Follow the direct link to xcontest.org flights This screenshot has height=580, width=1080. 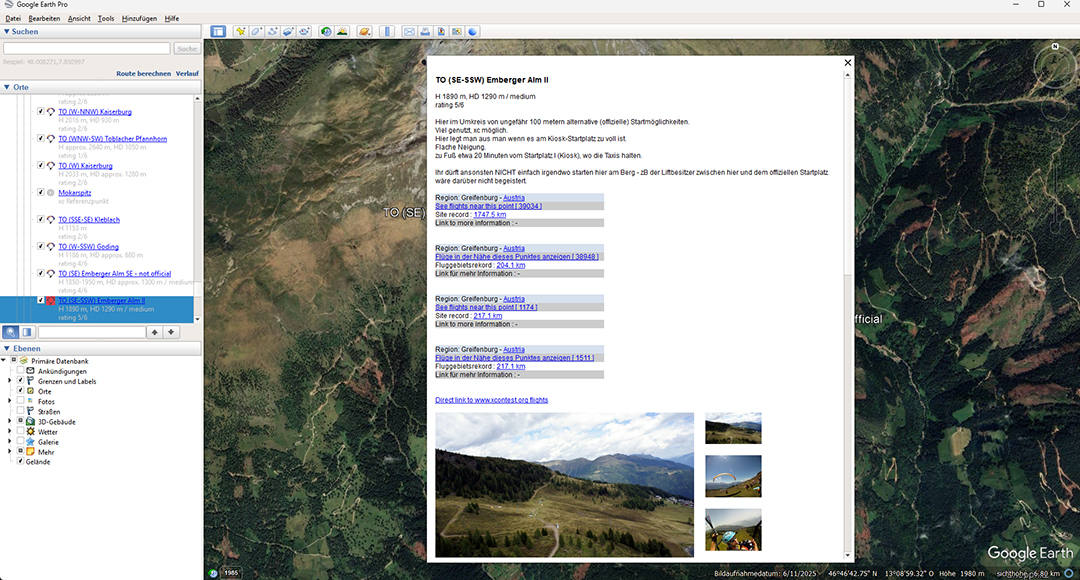(x=491, y=400)
